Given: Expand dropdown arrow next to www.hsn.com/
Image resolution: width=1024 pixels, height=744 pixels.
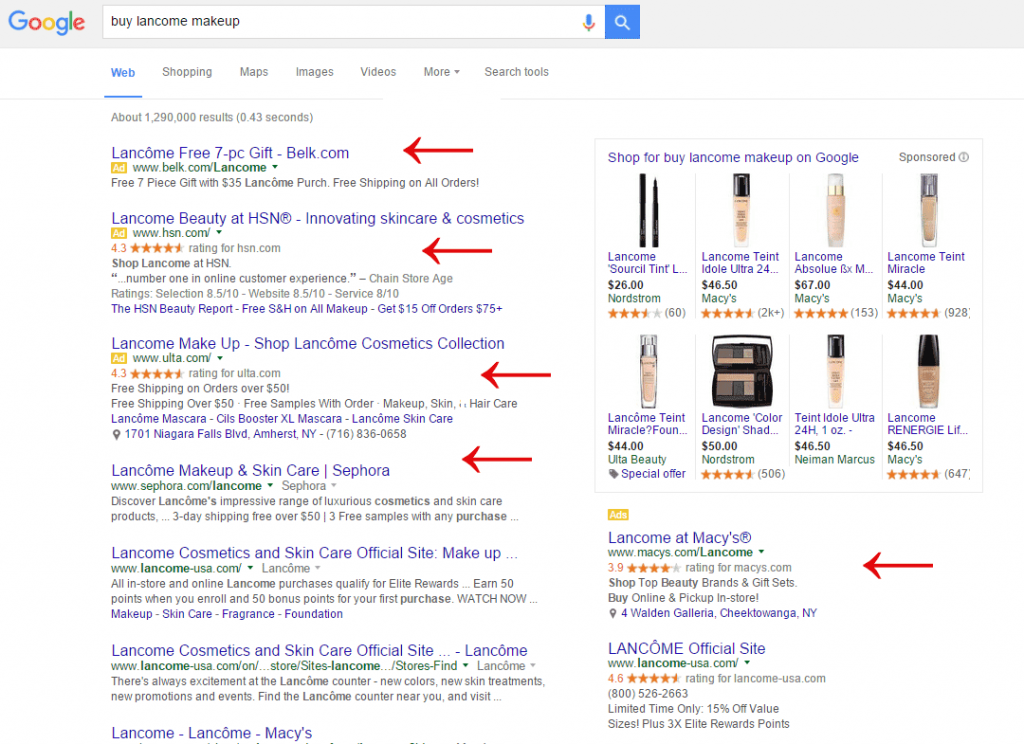Looking at the screenshot, I should pos(219,233).
